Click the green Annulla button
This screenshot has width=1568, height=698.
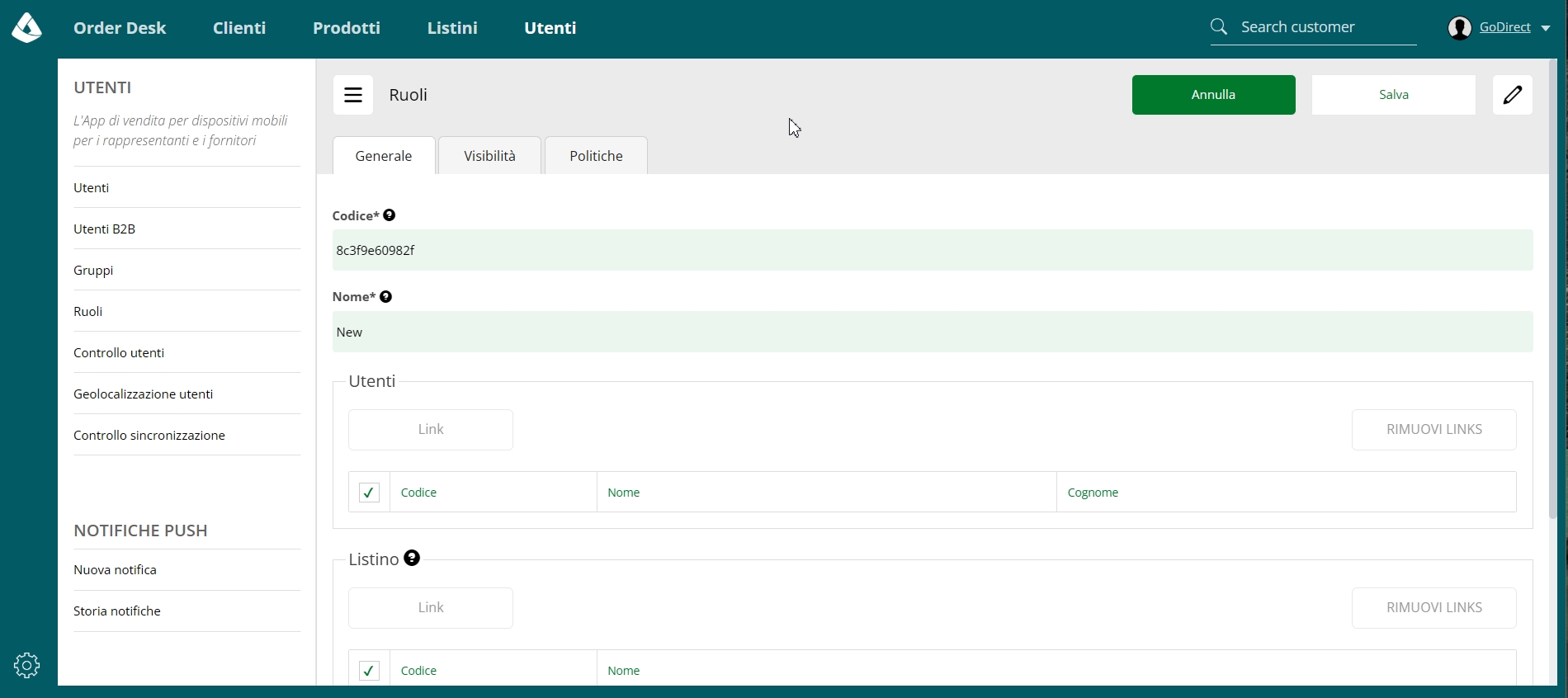coord(1213,95)
